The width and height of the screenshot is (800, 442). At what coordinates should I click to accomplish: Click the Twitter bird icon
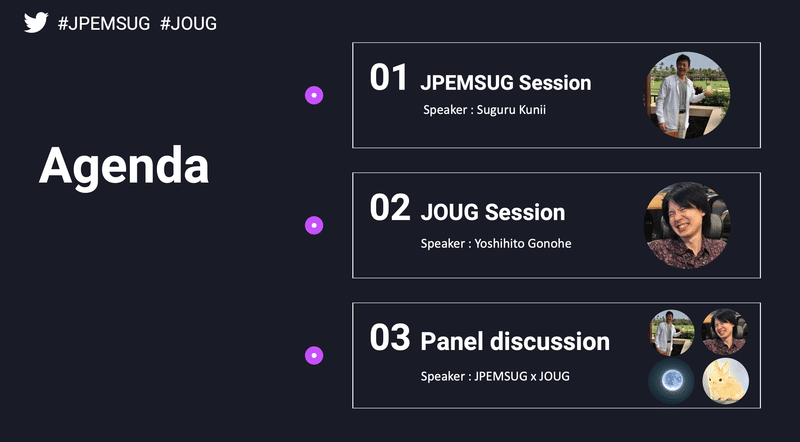(x=36, y=22)
